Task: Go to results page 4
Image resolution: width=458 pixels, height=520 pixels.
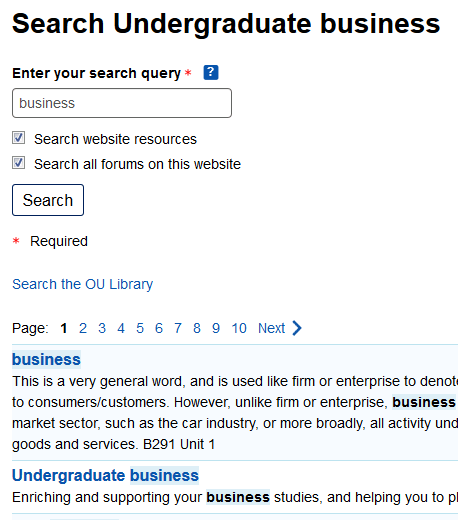Action: click(121, 328)
